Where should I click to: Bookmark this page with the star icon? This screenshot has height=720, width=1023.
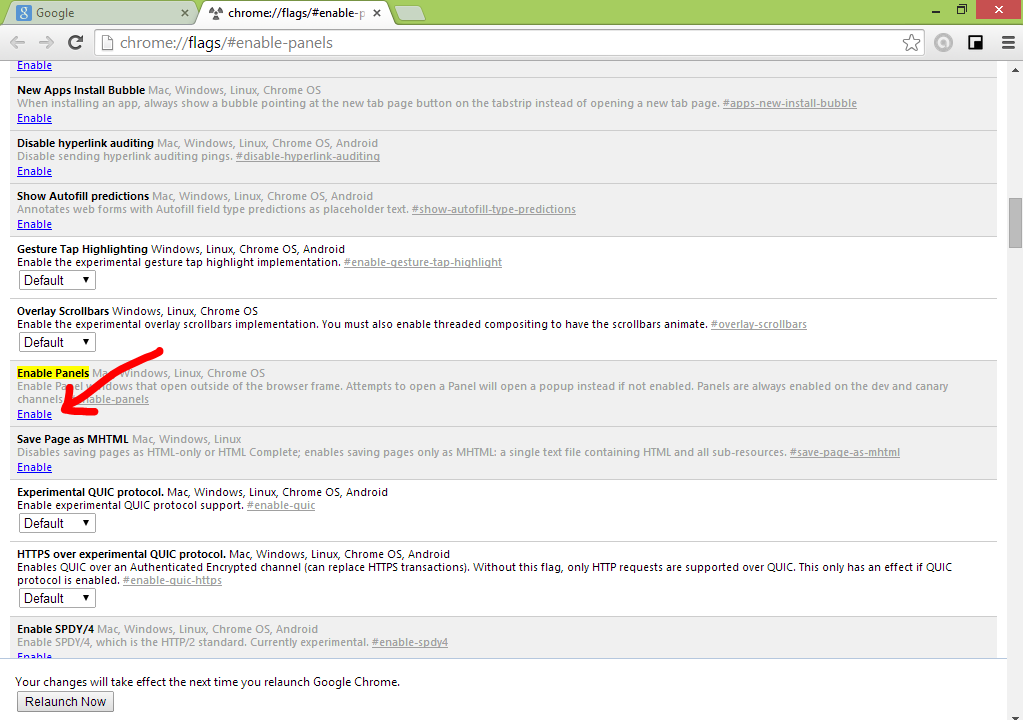point(911,43)
